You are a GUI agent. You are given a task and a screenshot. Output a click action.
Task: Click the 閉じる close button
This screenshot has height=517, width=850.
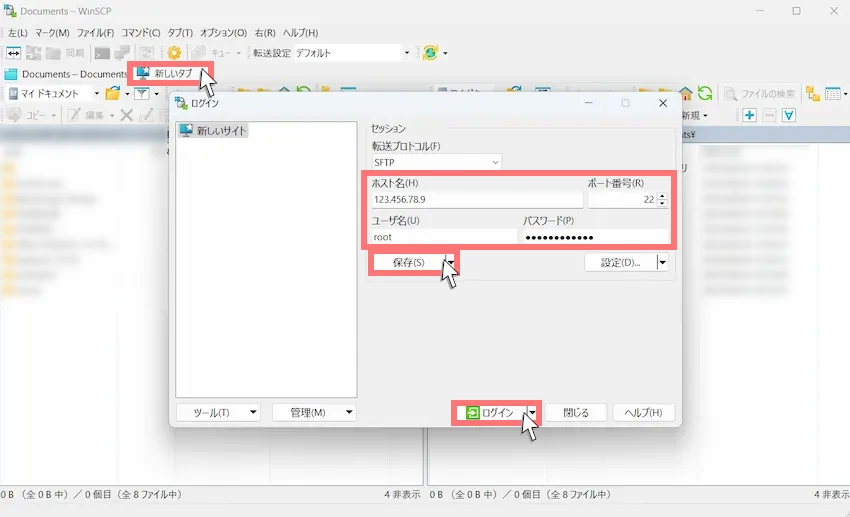tap(576, 412)
